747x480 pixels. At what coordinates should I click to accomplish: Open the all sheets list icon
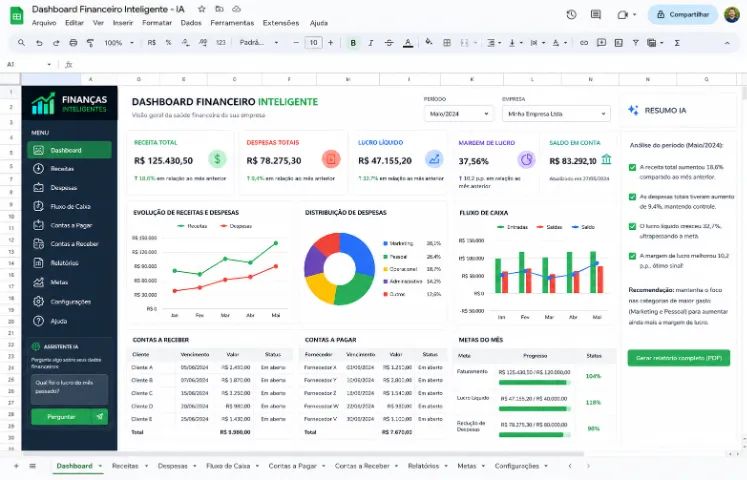(x=32, y=466)
